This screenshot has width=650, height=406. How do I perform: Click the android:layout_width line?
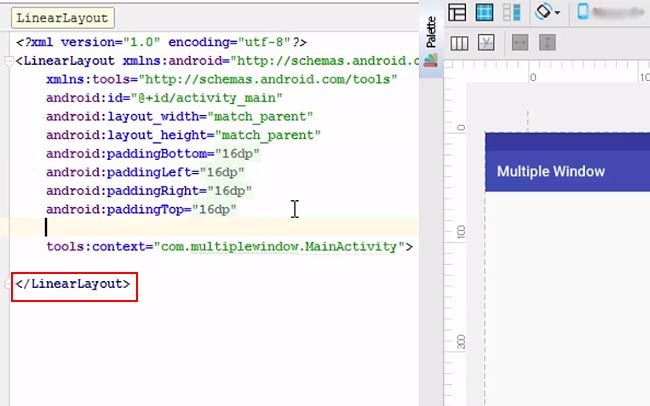click(179, 117)
